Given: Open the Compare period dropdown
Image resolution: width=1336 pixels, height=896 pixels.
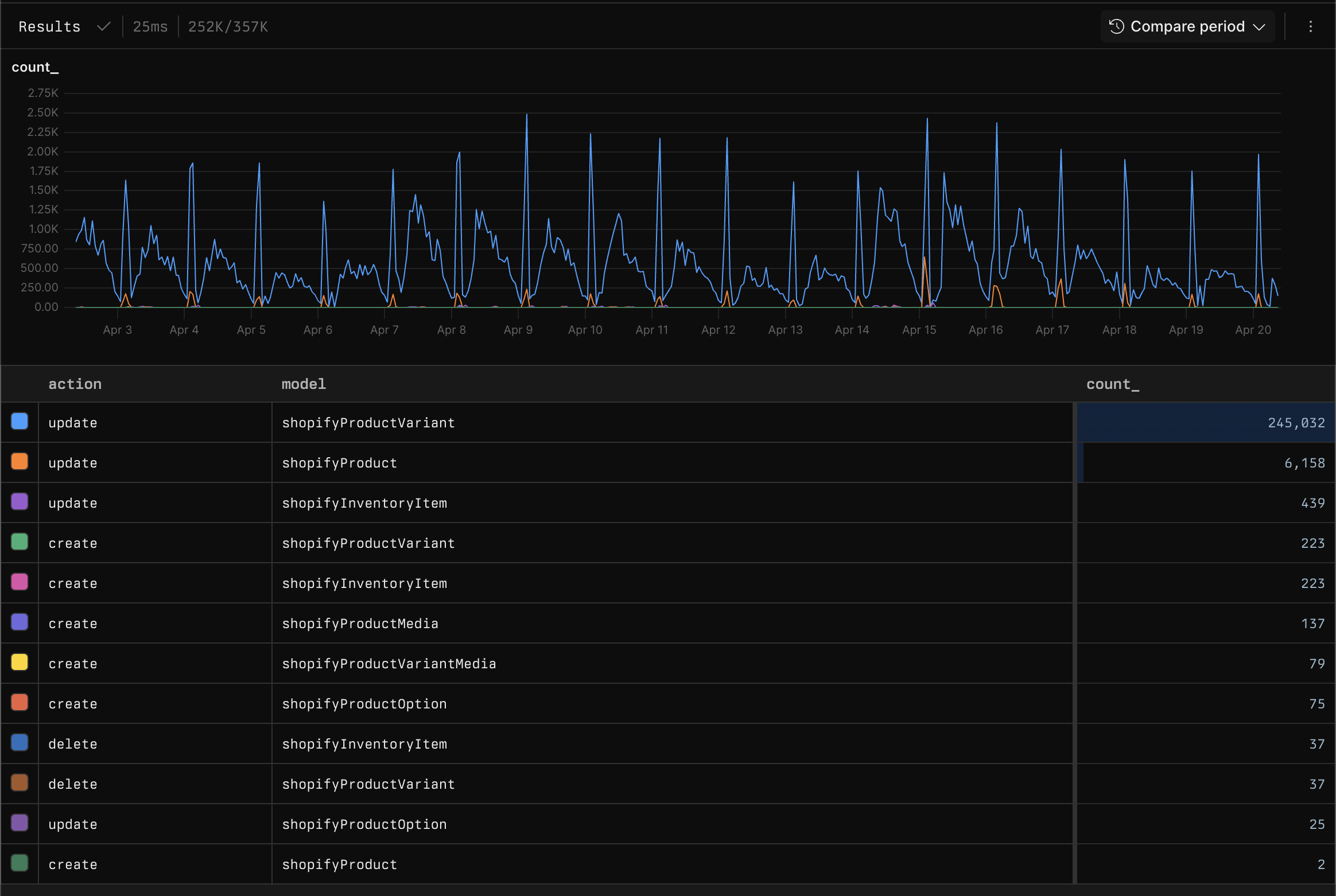Looking at the screenshot, I should (1187, 27).
